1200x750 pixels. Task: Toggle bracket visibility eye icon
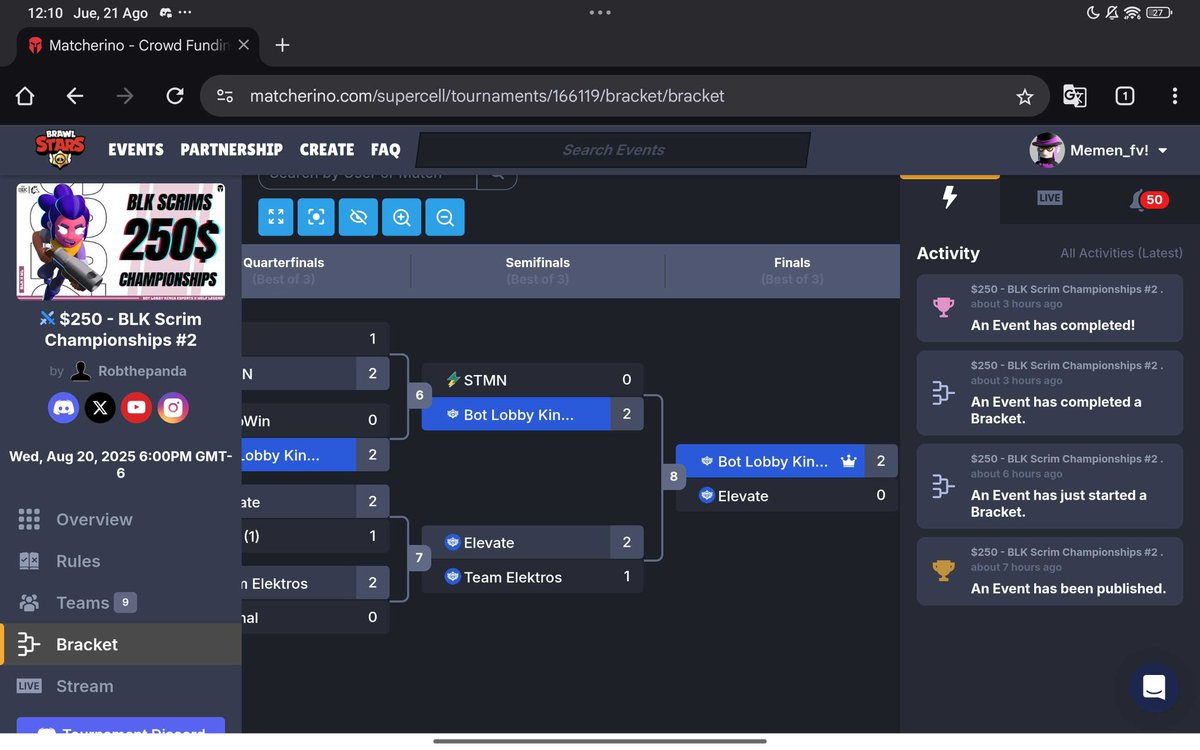[359, 217]
